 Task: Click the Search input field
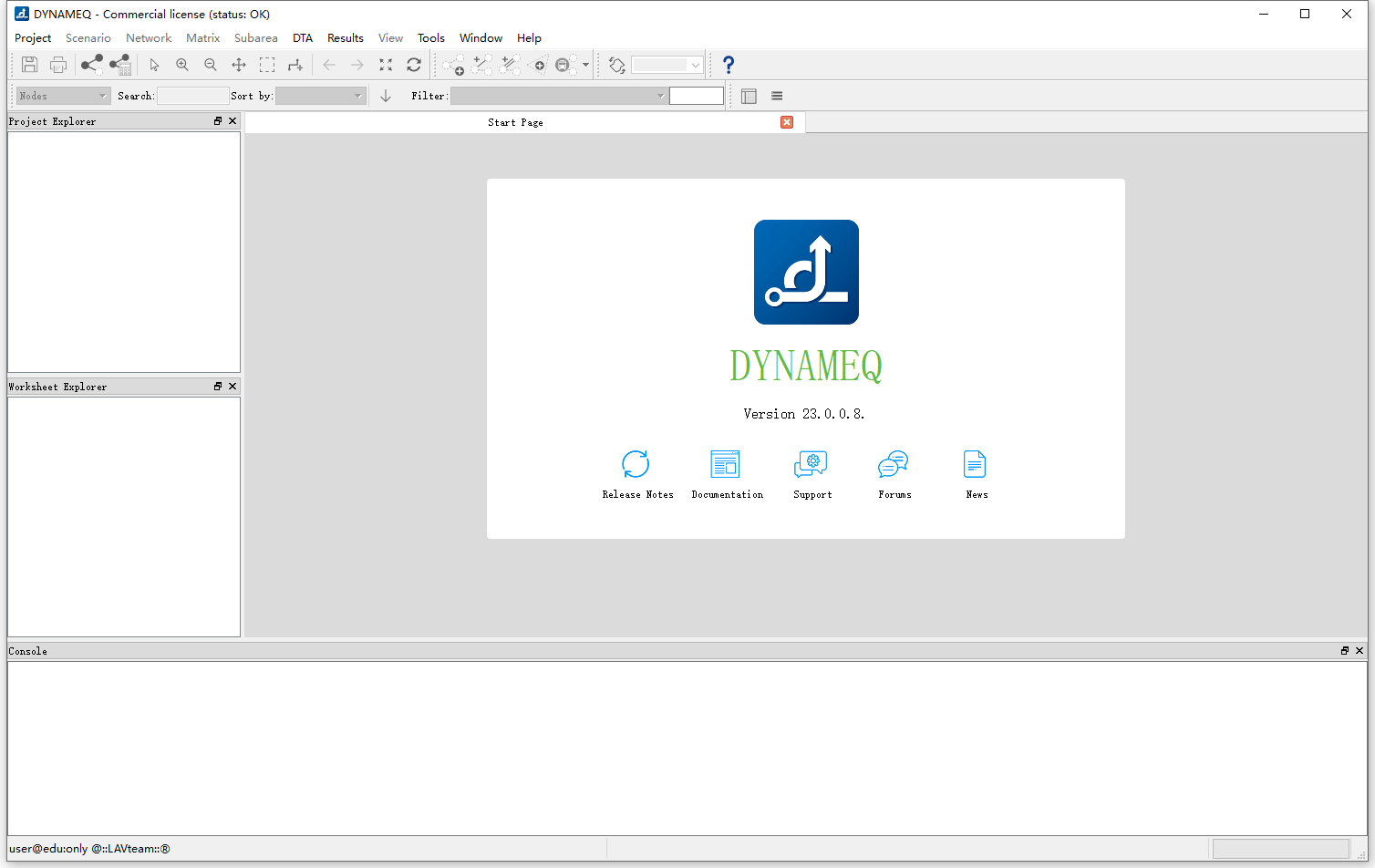(x=192, y=96)
